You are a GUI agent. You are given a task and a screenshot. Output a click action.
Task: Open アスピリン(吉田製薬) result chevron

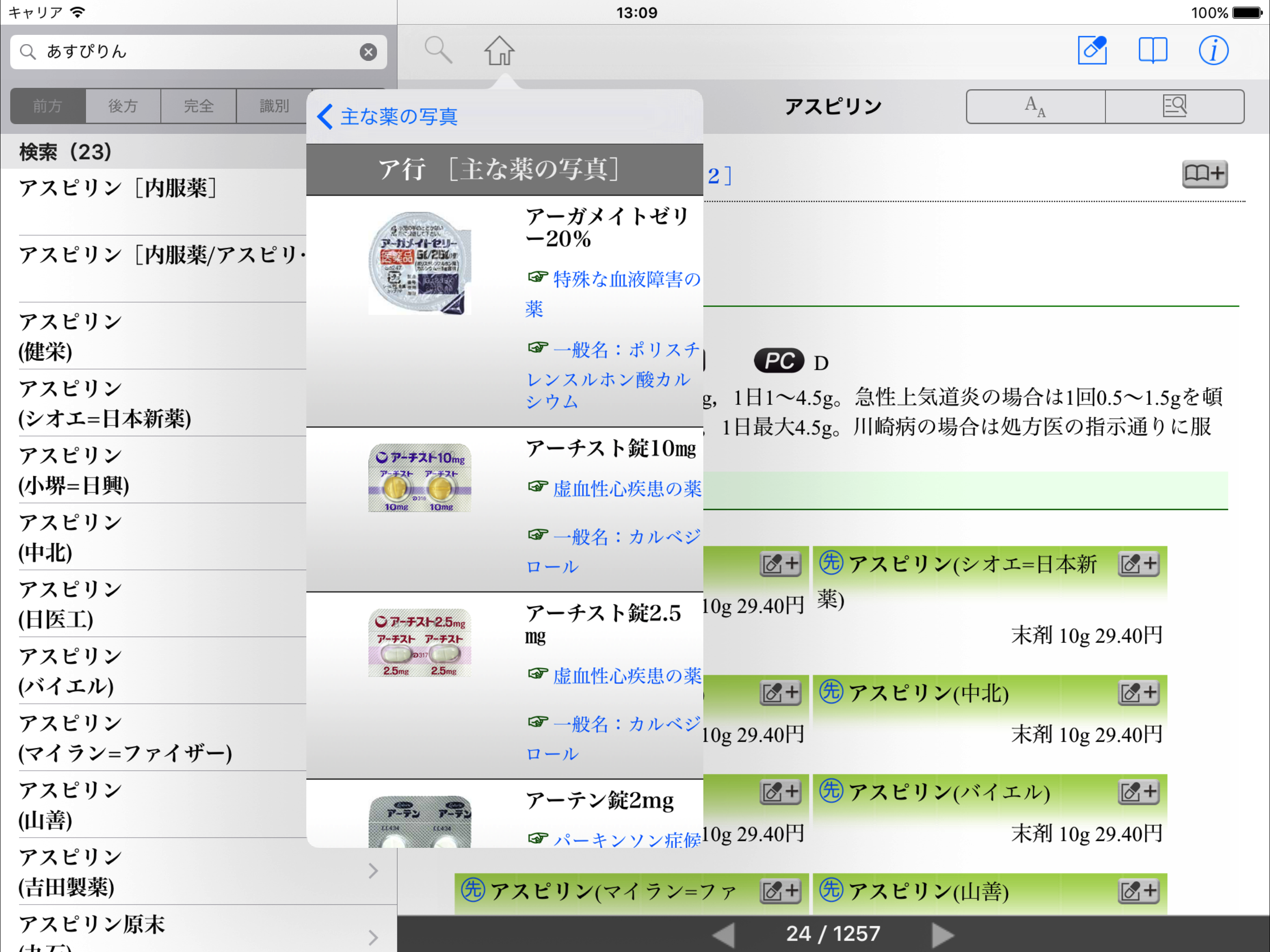tap(373, 871)
